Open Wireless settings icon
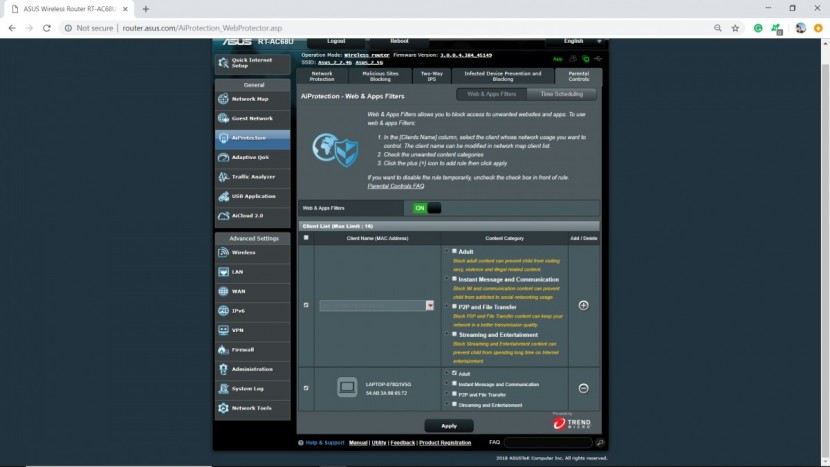The image size is (830, 467). [x=223, y=253]
